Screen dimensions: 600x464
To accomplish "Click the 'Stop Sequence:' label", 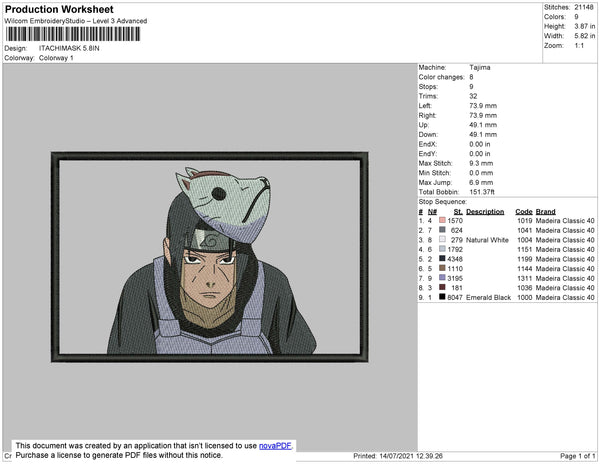I will pyautogui.click(x=443, y=202).
